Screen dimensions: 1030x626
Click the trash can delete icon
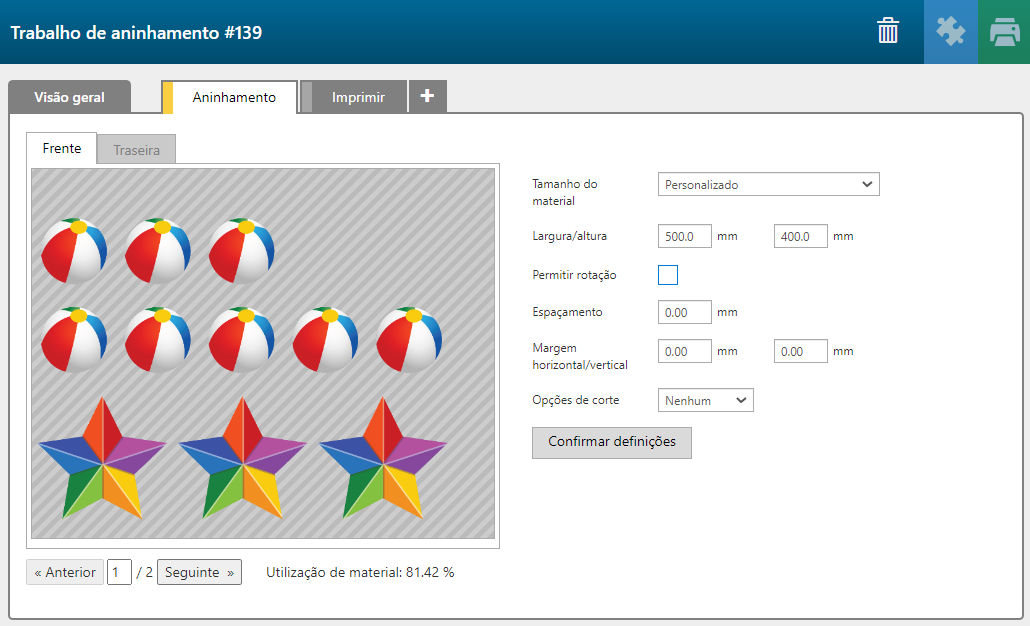click(x=888, y=31)
